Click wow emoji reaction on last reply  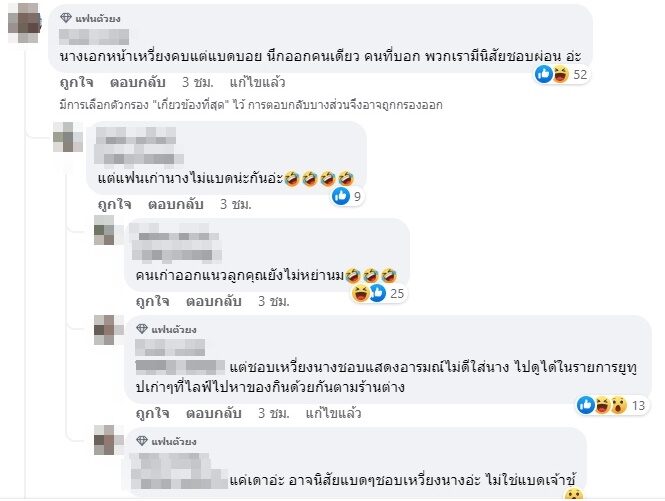[x=573, y=494]
